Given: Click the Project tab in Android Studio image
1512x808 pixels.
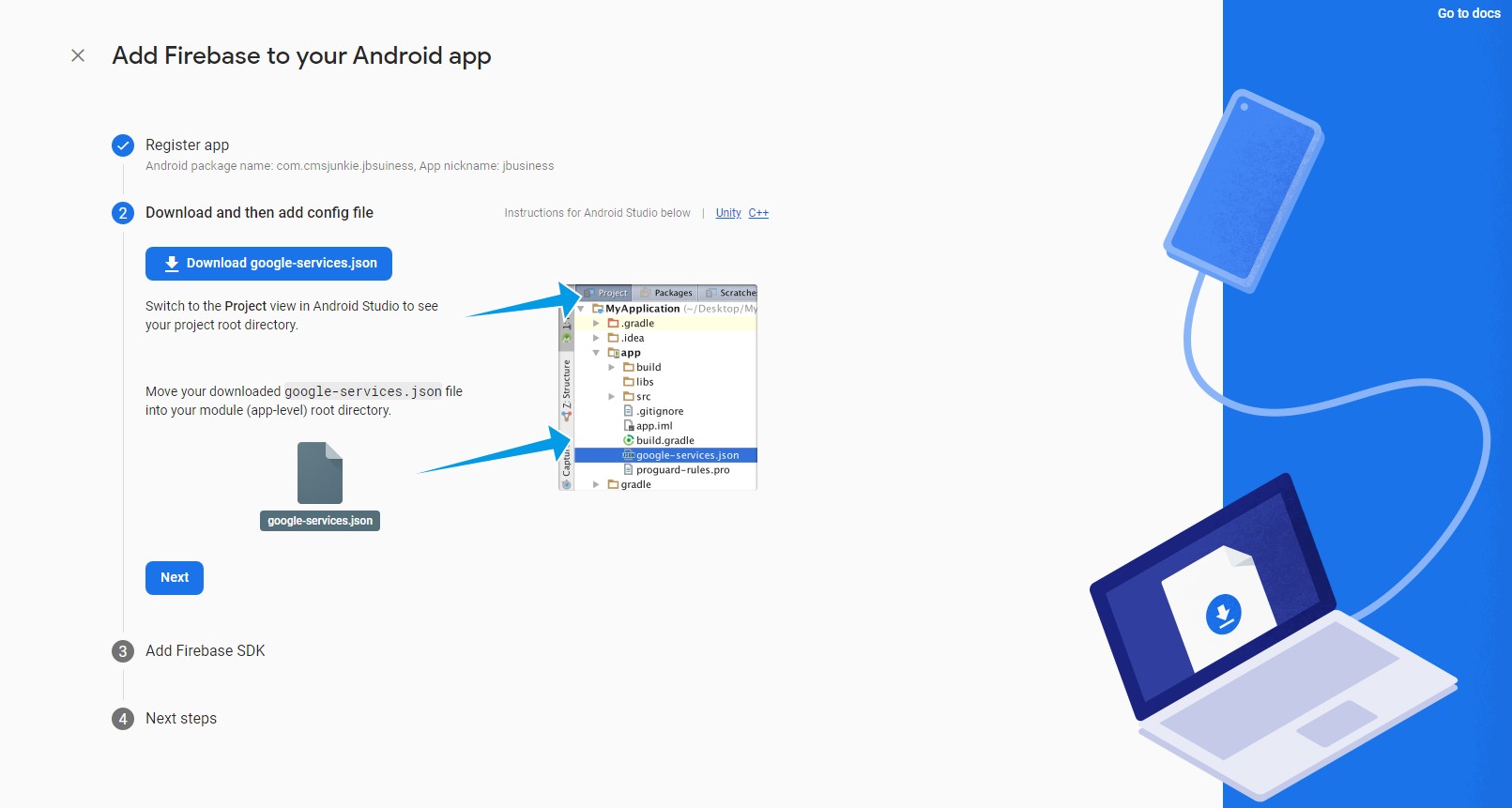Looking at the screenshot, I should pos(606,293).
